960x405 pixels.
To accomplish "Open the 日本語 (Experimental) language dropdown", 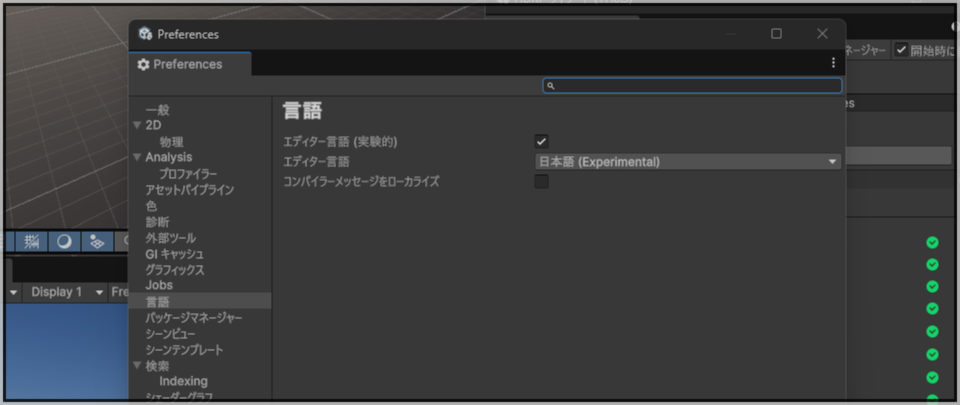I will click(x=688, y=162).
